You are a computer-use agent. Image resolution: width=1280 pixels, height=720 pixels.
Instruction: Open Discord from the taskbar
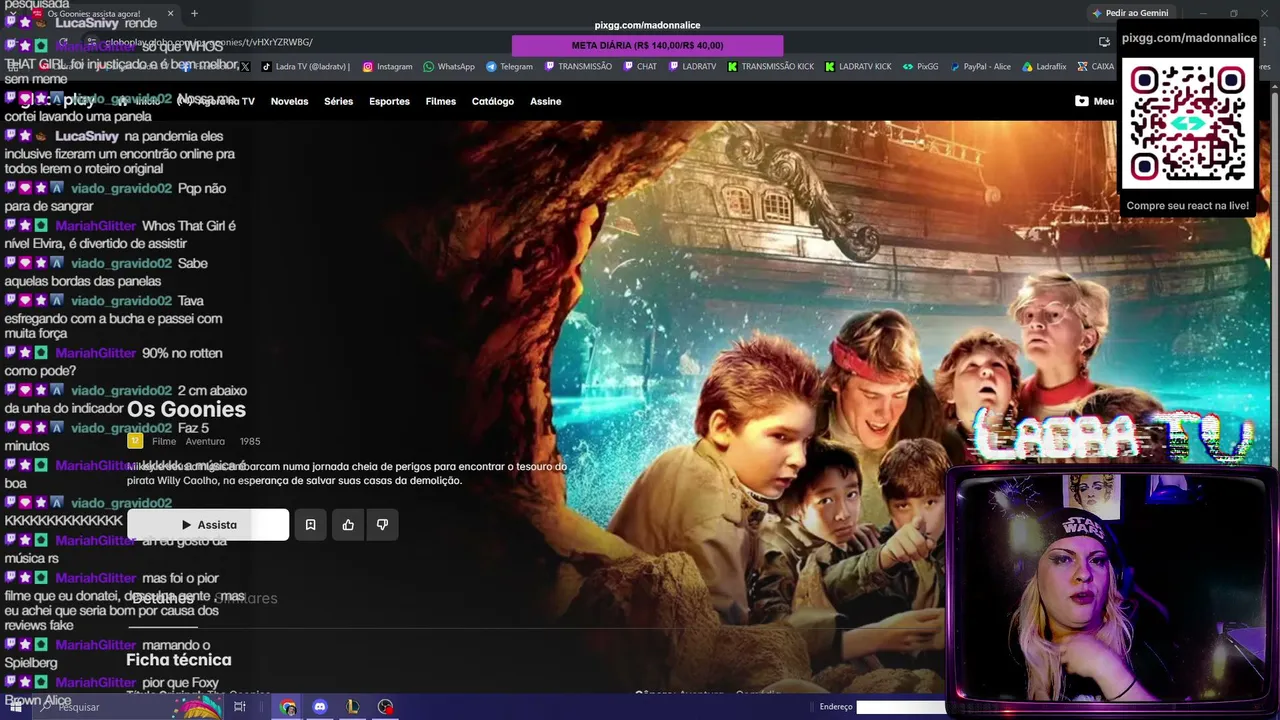pyautogui.click(x=320, y=707)
